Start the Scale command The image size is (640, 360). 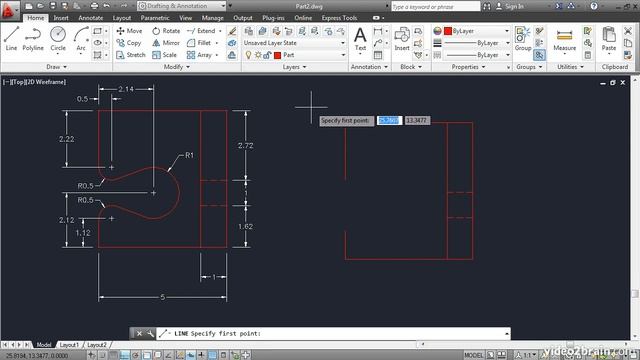164,55
